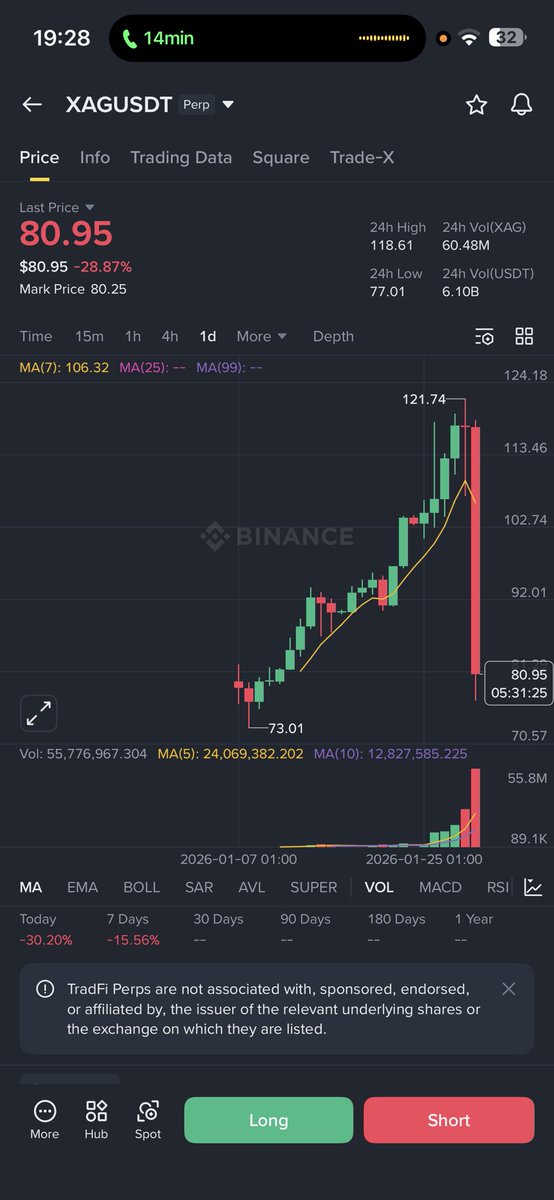Select the 4h chart interval
554x1200 pixels.
point(170,336)
